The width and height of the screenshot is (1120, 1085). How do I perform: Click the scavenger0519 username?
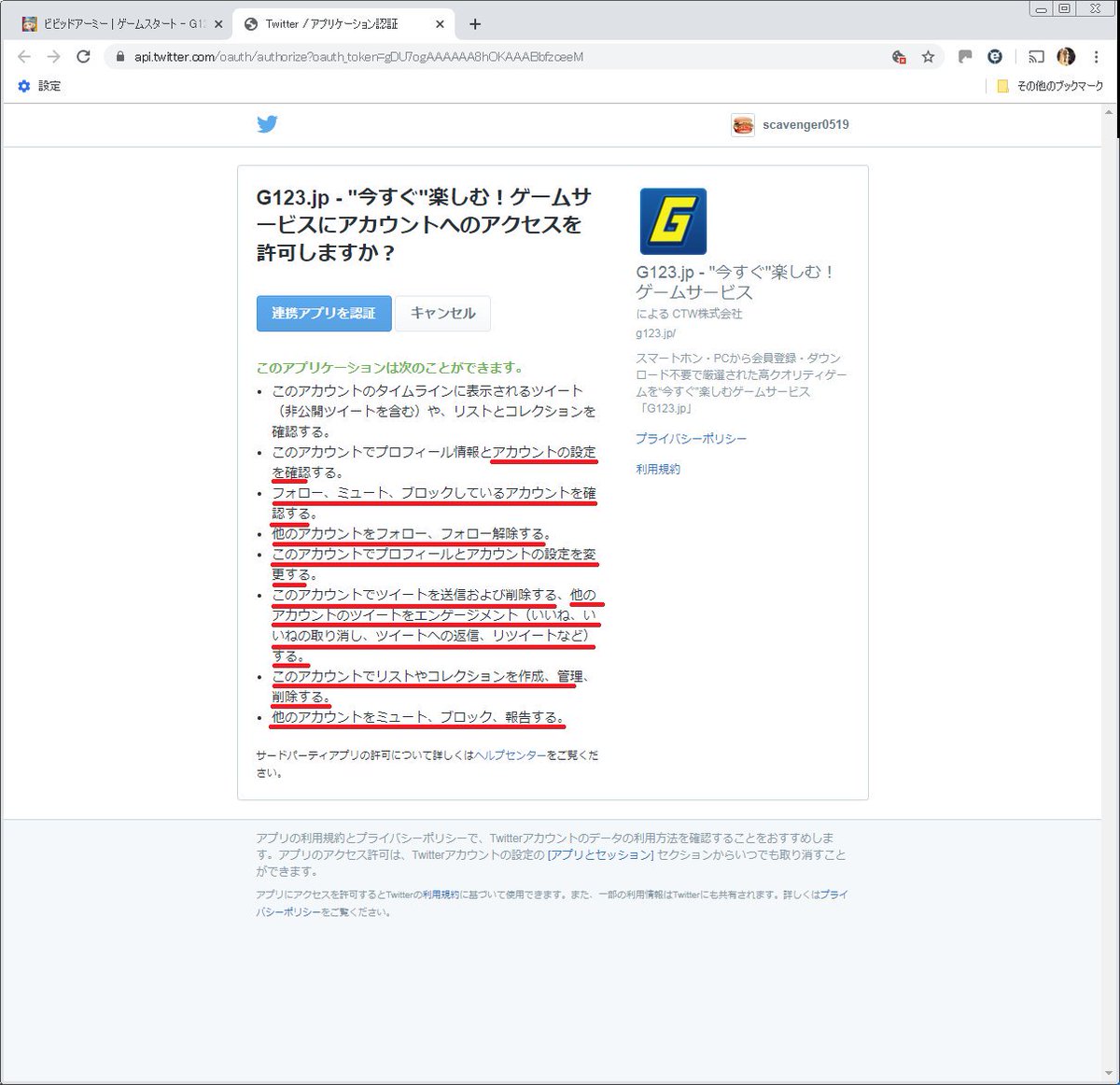(x=805, y=125)
